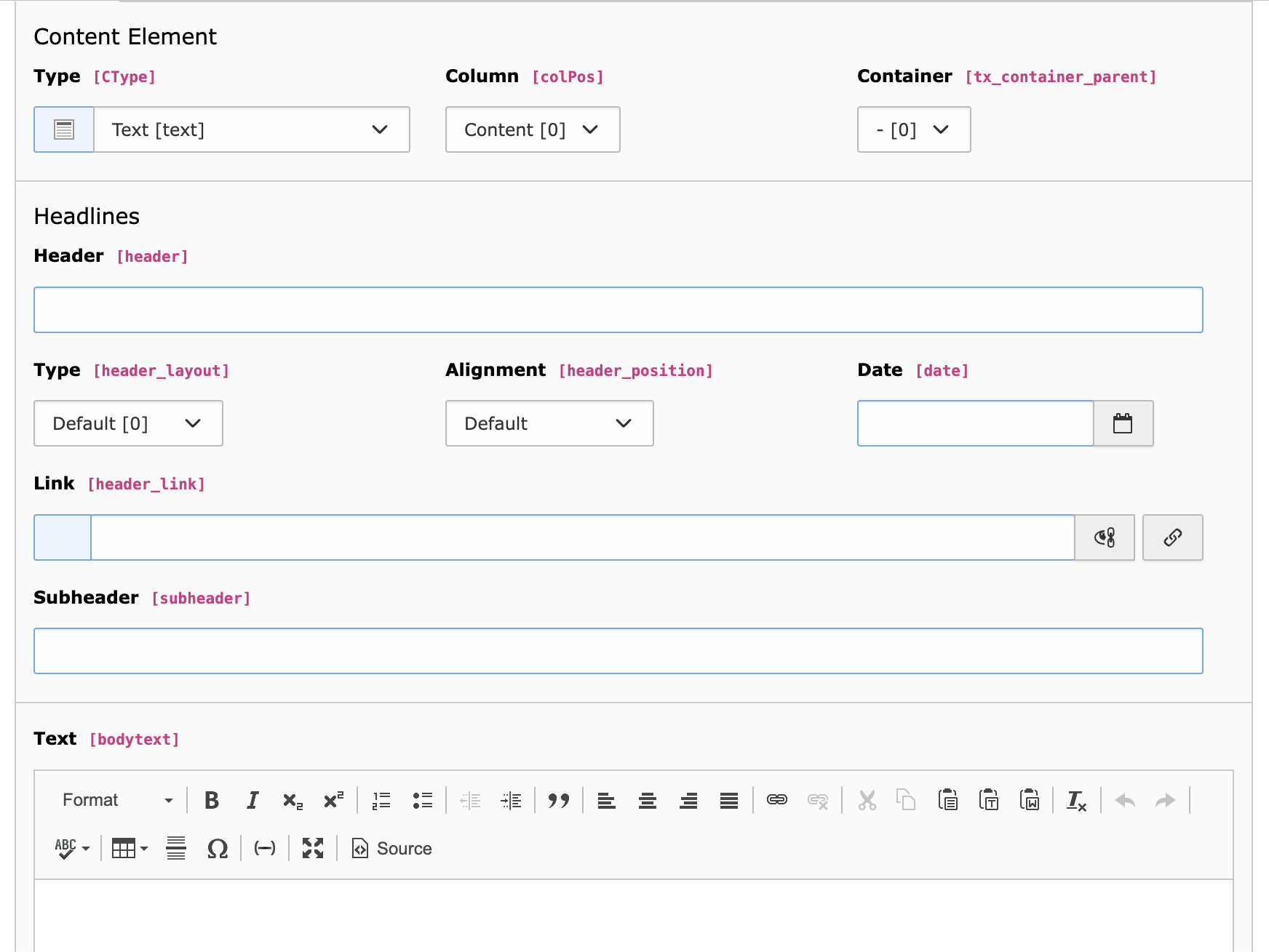
Task: Insert a numbered list
Action: (381, 801)
